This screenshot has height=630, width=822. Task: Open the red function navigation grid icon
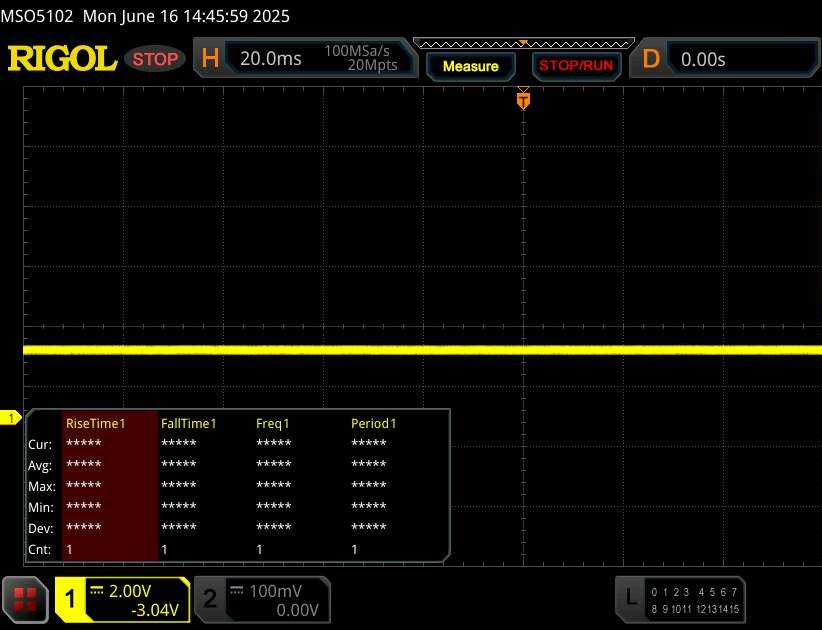26,599
